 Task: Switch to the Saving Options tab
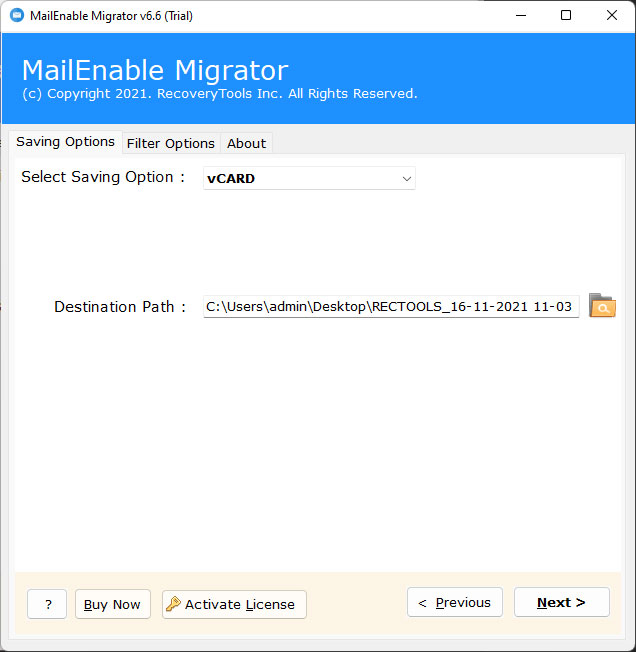[x=65, y=142]
